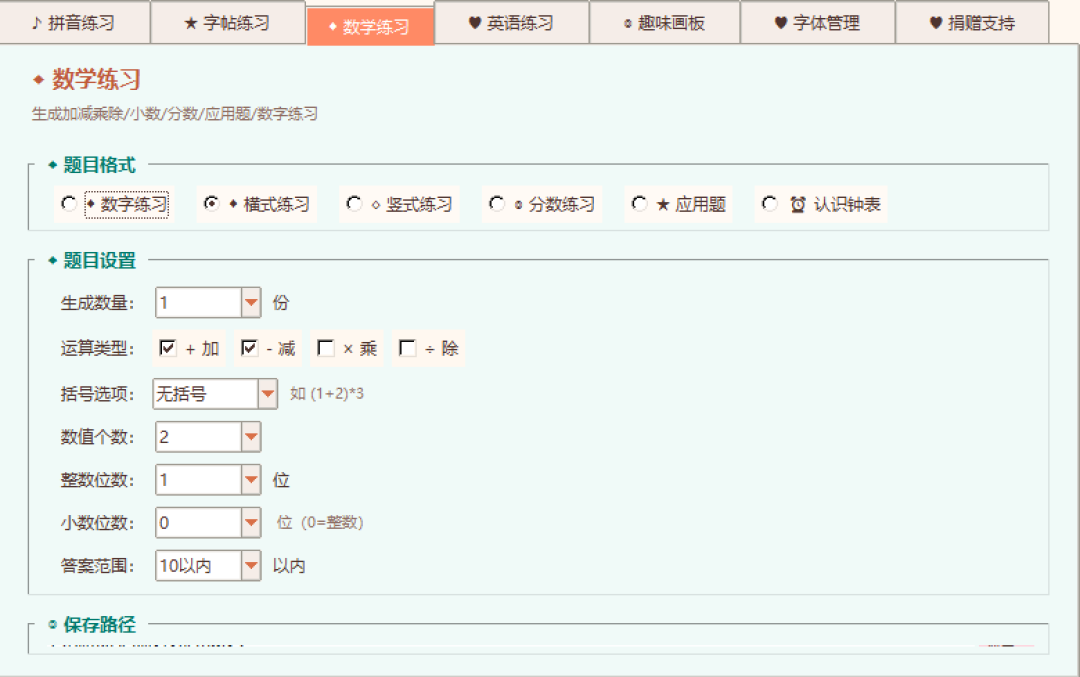Open the 生成数量 dropdown arrow
The width and height of the screenshot is (1080, 677).
tap(251, 302)
